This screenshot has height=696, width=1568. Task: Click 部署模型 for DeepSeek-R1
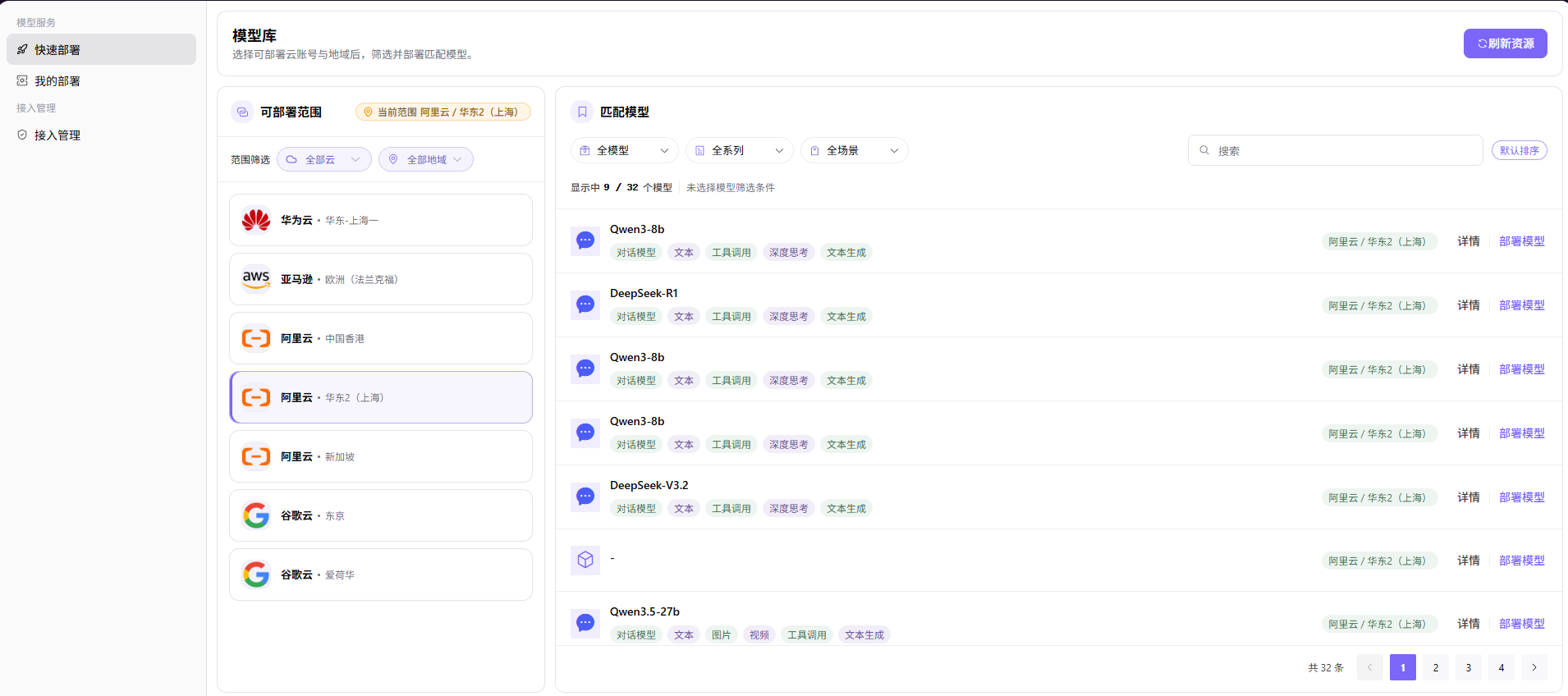(1522, 305)
